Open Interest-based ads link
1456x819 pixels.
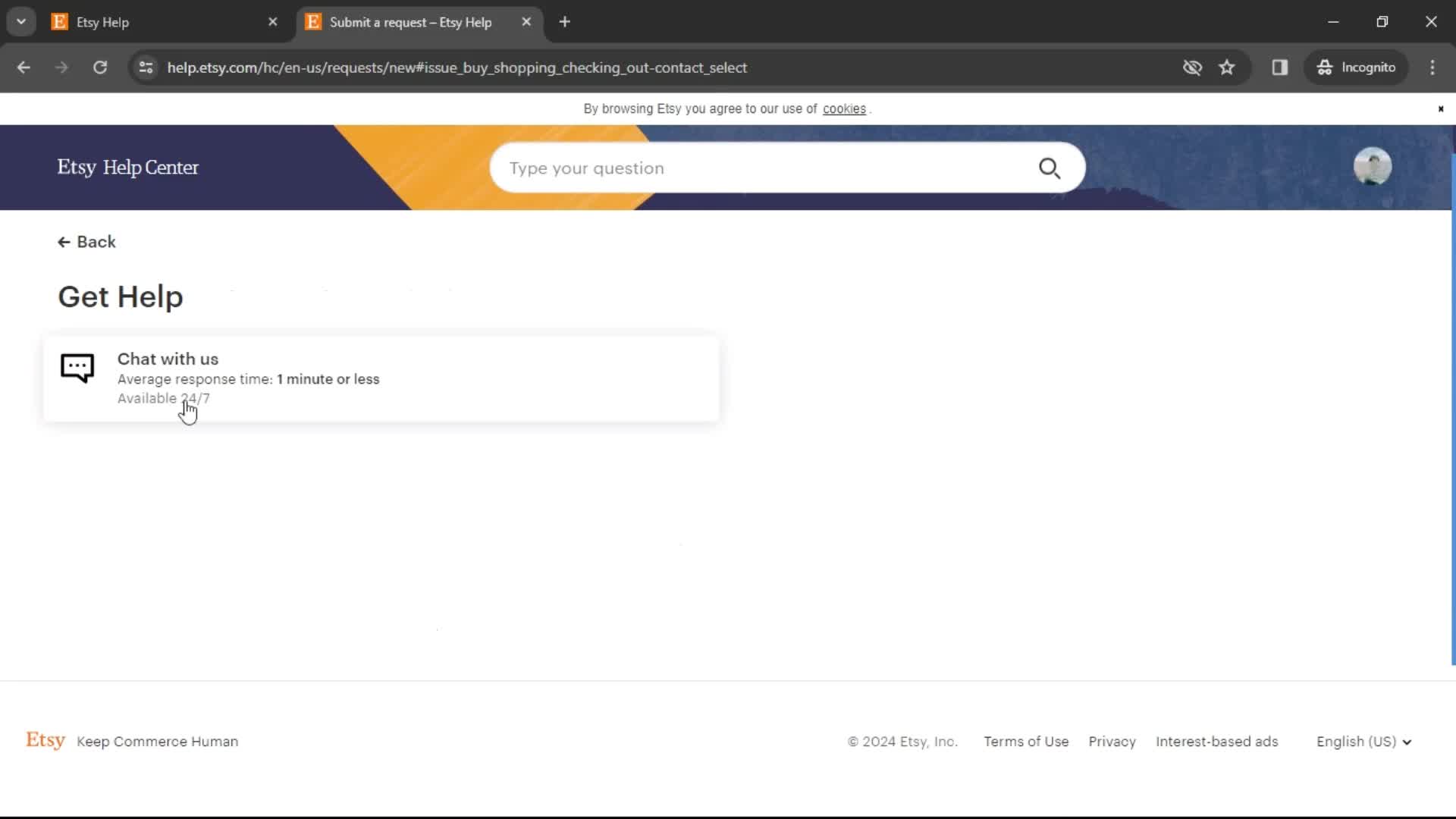[1216, 742]
